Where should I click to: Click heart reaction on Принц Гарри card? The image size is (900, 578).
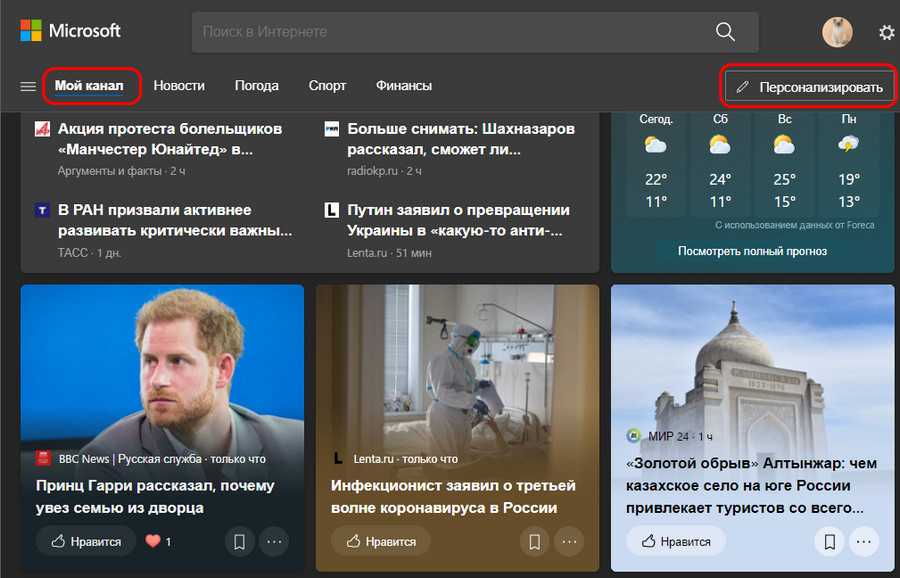pyautogui.click(x=153, y=541)
